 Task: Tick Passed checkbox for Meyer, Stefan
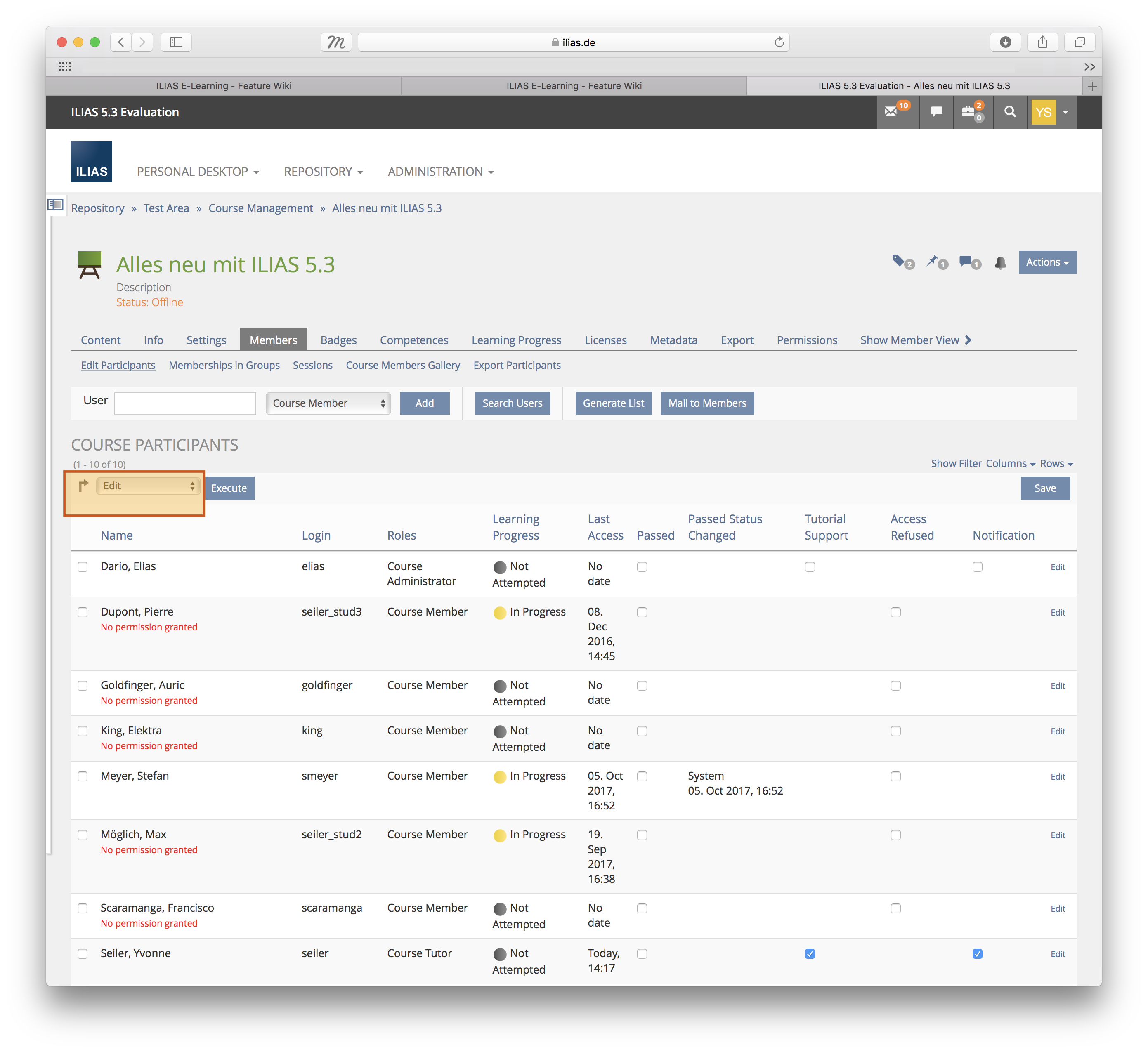coord(642,776)
